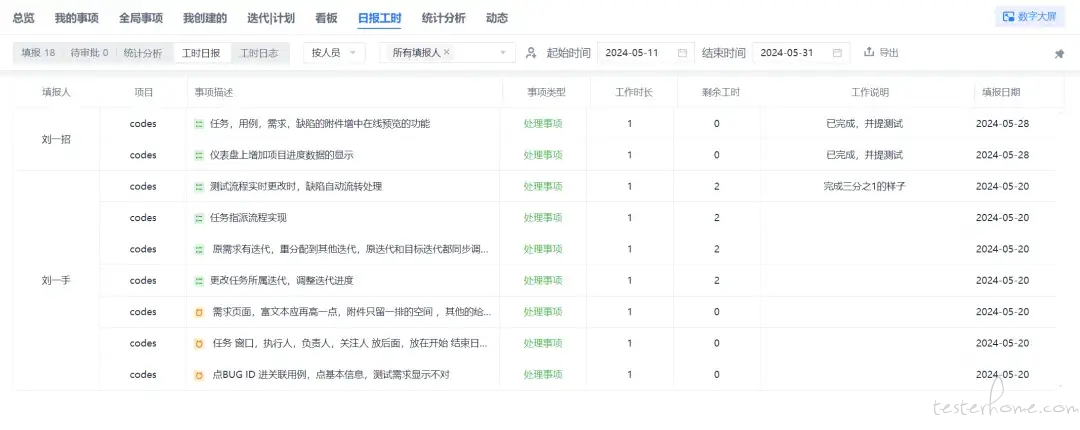The width and height of the screenshot is (1080, 430).
Task: Click the 导出 export button
Action: 882,52
